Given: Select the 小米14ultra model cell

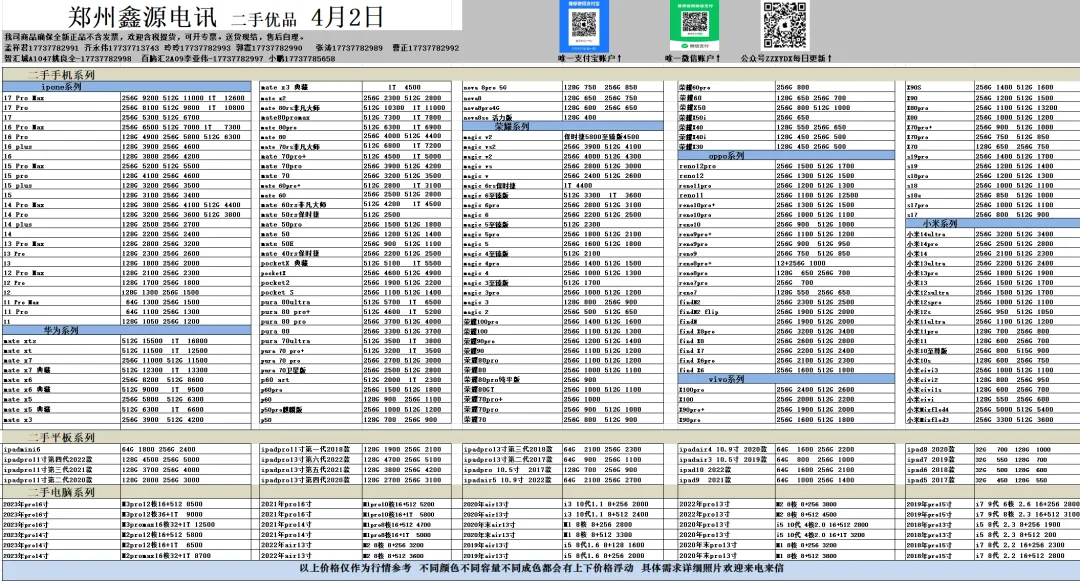Looking at the screenshot, I should coord(940,234).
